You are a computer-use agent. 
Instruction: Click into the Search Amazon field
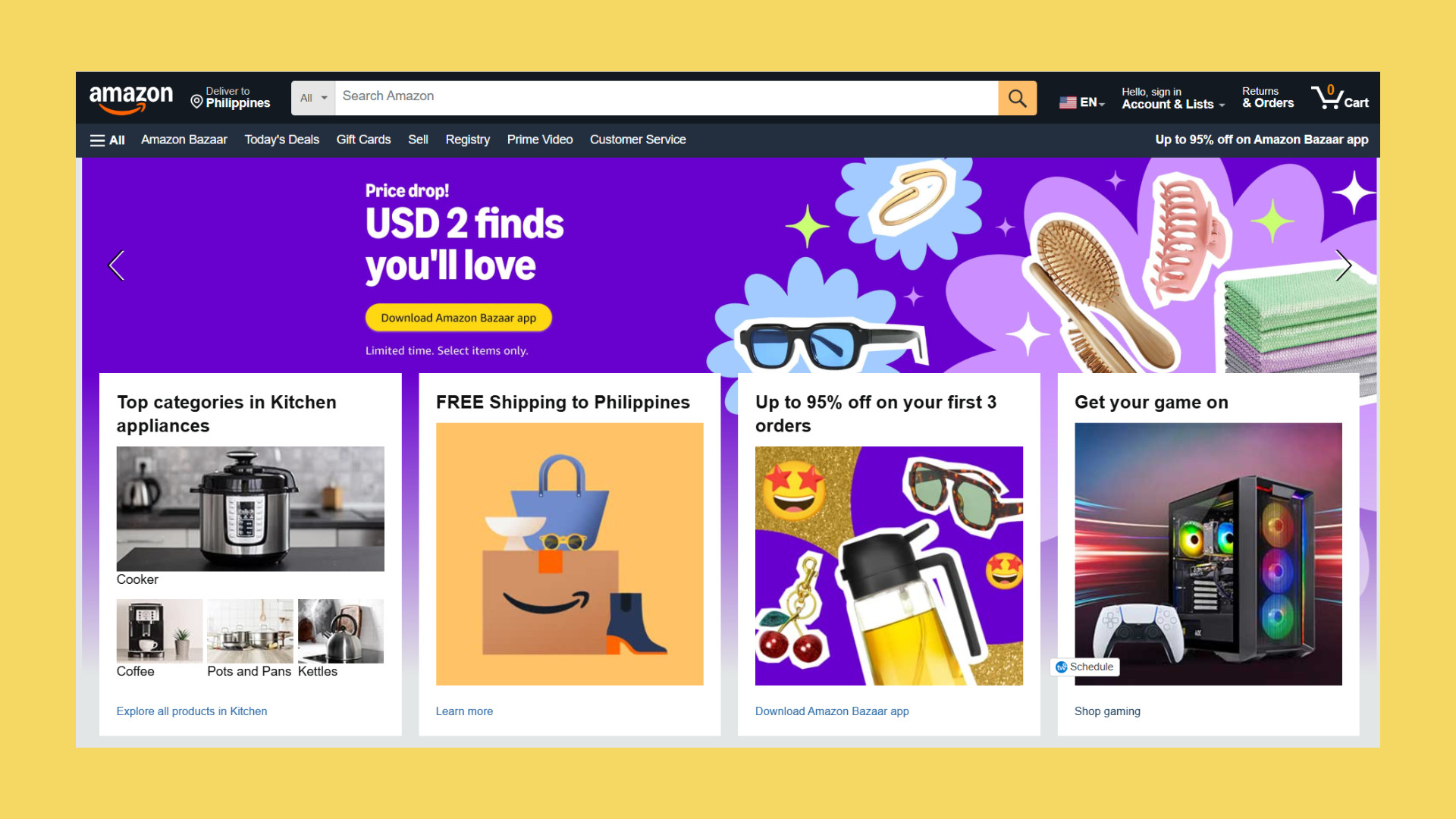667,98
